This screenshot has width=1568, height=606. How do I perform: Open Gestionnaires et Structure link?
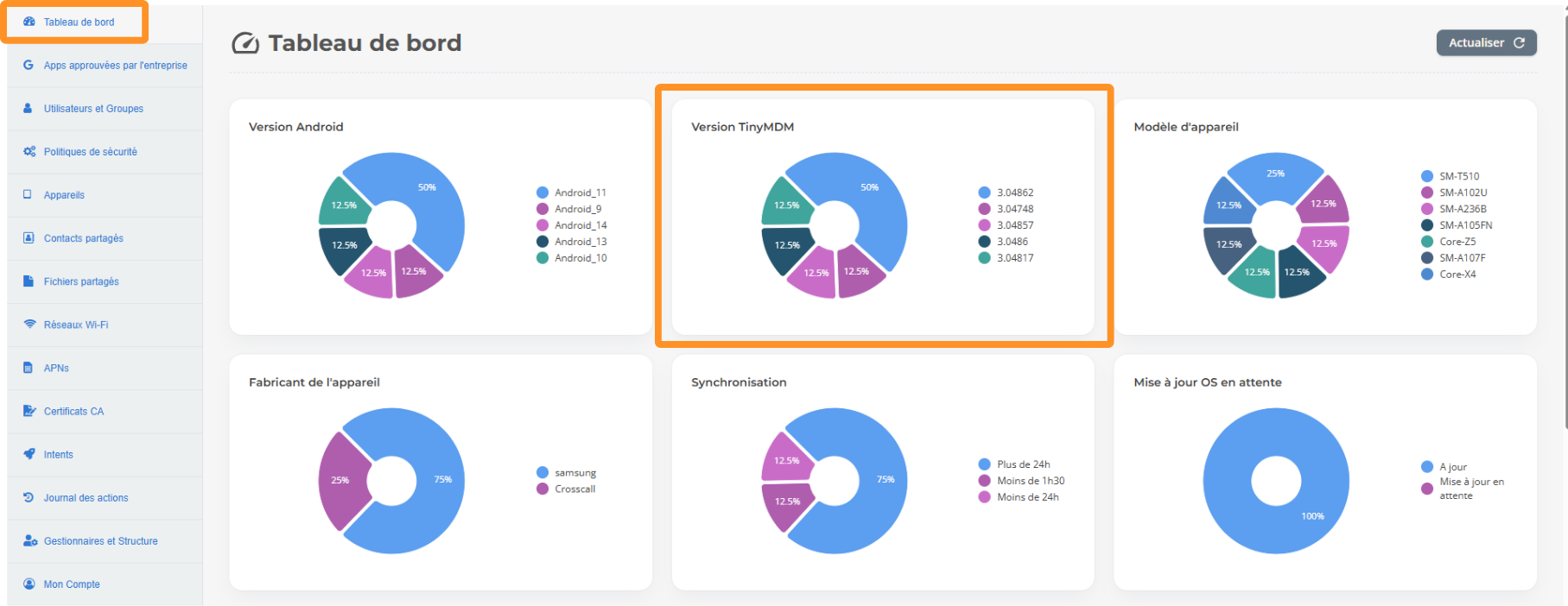tap(100, 541)
